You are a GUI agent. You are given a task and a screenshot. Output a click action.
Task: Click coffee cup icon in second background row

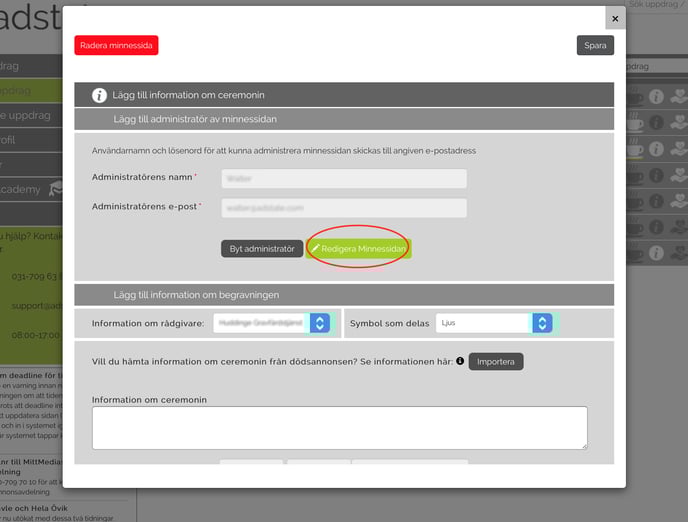click(634, 122)
